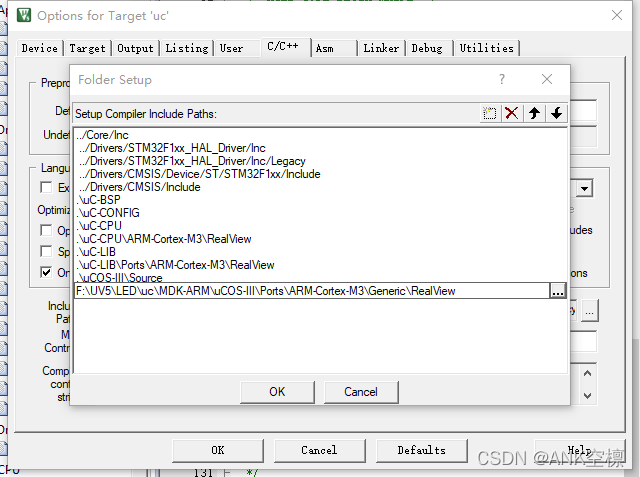
Task: Open the Output tab
Action: tap(135, 48)
